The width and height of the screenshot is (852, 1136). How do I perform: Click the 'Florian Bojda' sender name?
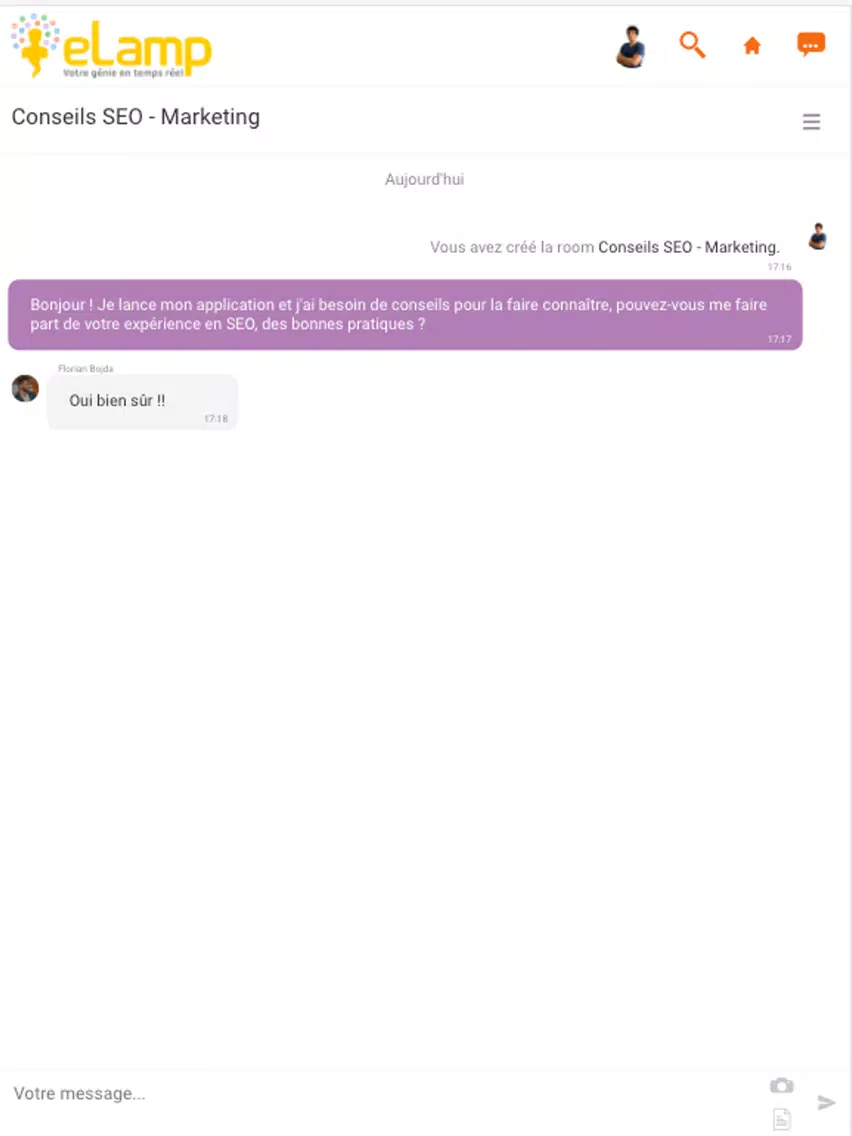click(x=85, y=369)
